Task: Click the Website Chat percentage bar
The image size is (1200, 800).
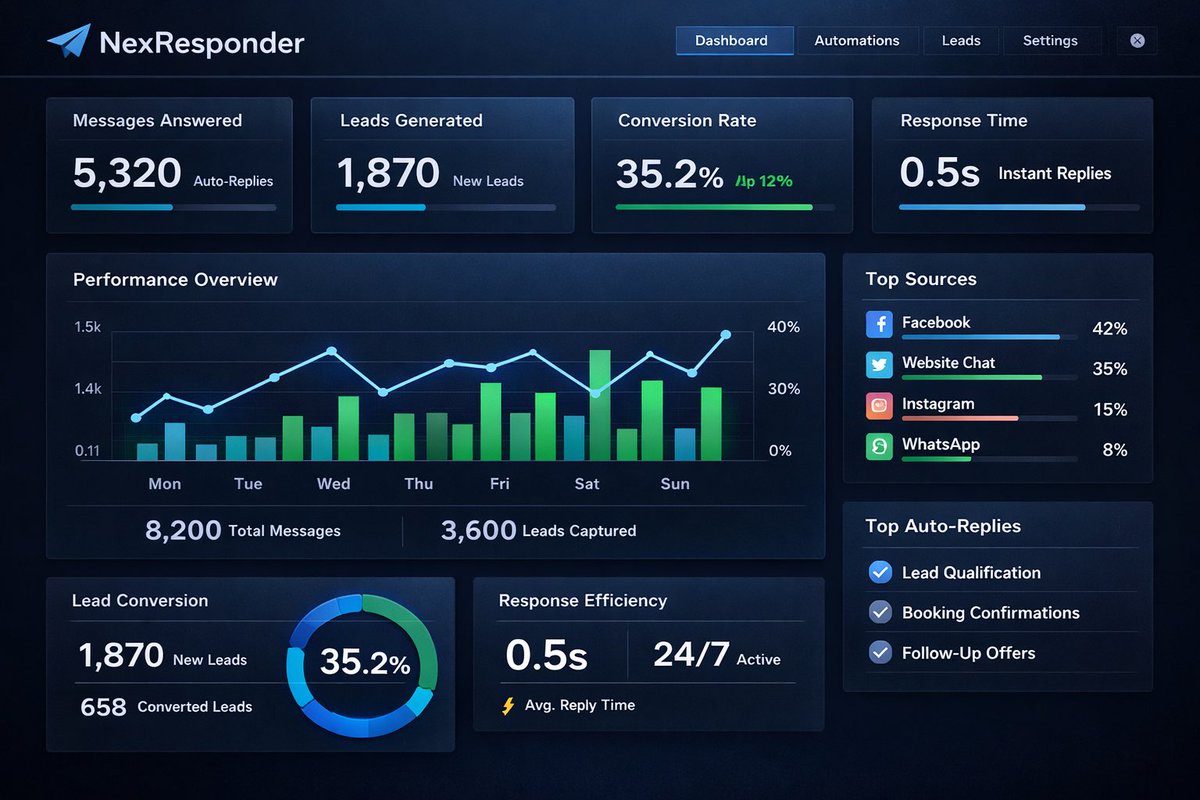Action: tap(990, 377)
